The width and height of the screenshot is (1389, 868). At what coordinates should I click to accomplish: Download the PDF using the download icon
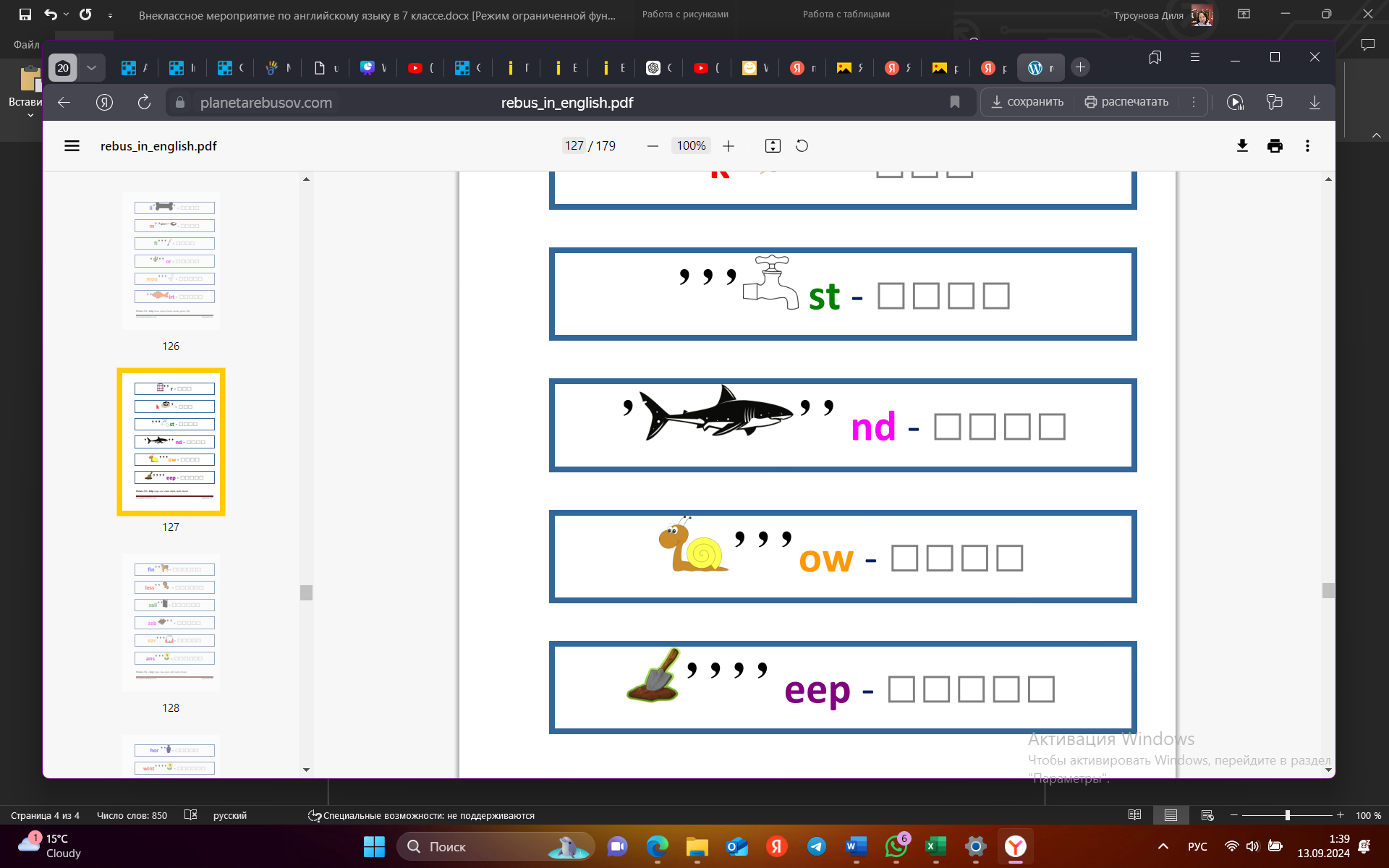1242,146
